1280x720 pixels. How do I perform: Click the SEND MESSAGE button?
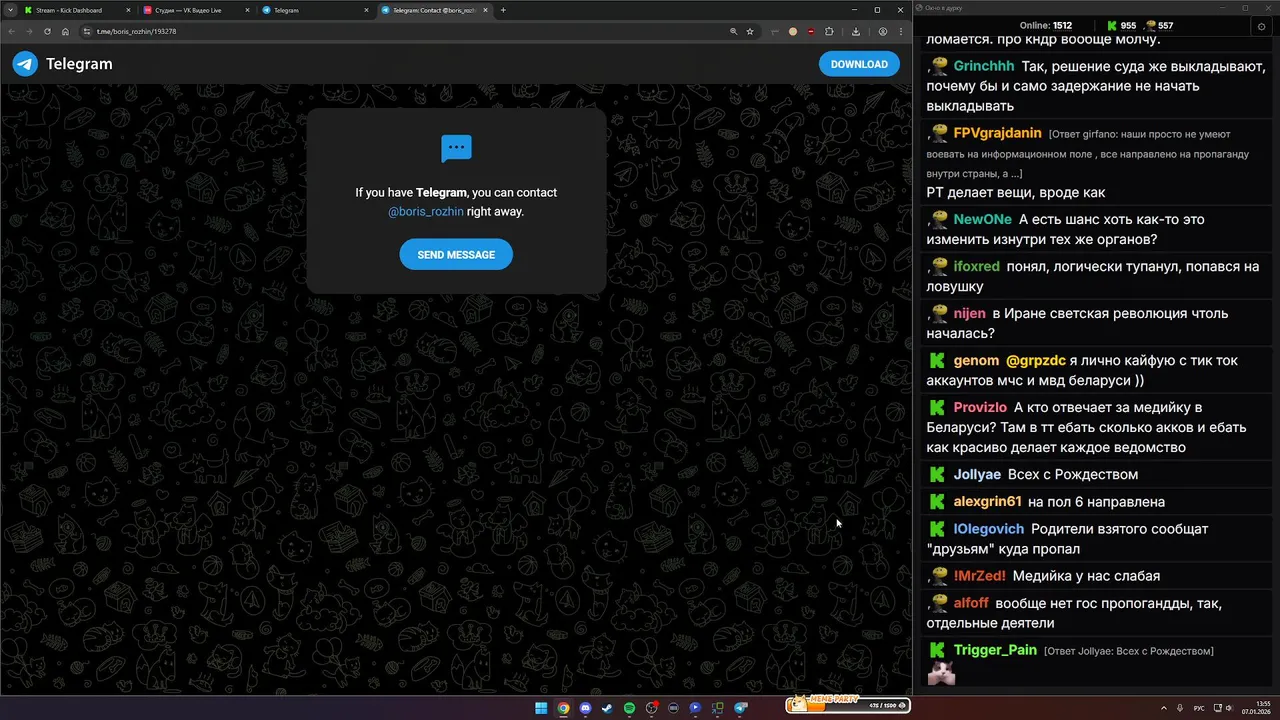[456, 255]
